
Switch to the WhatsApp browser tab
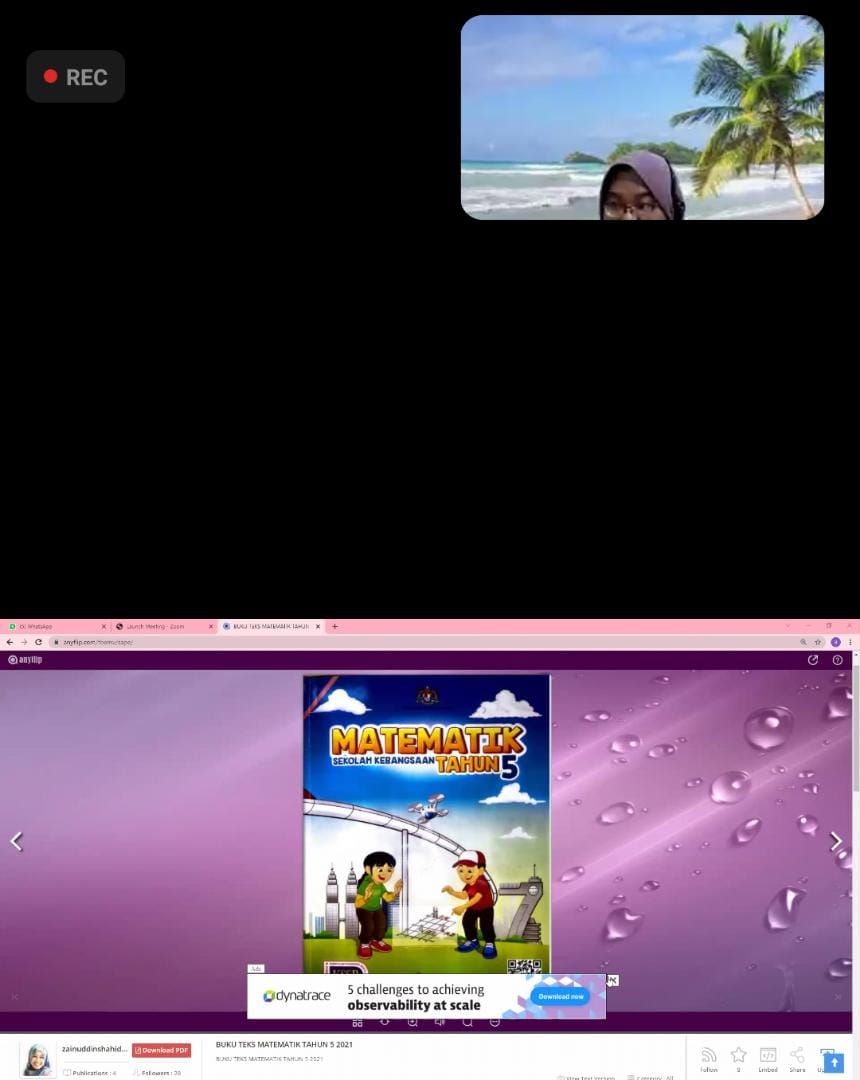tap(55, 627)
